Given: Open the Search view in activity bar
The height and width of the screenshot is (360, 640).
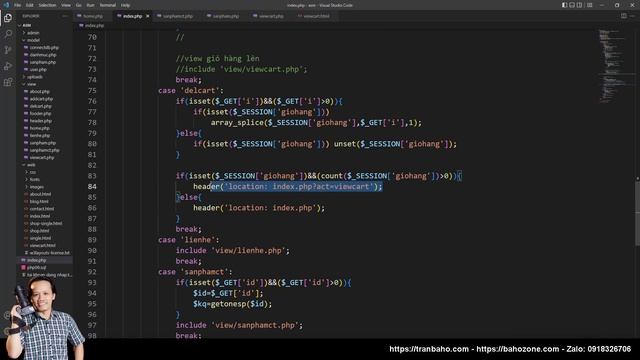Looking at the screenshot, I should (8, 34).
